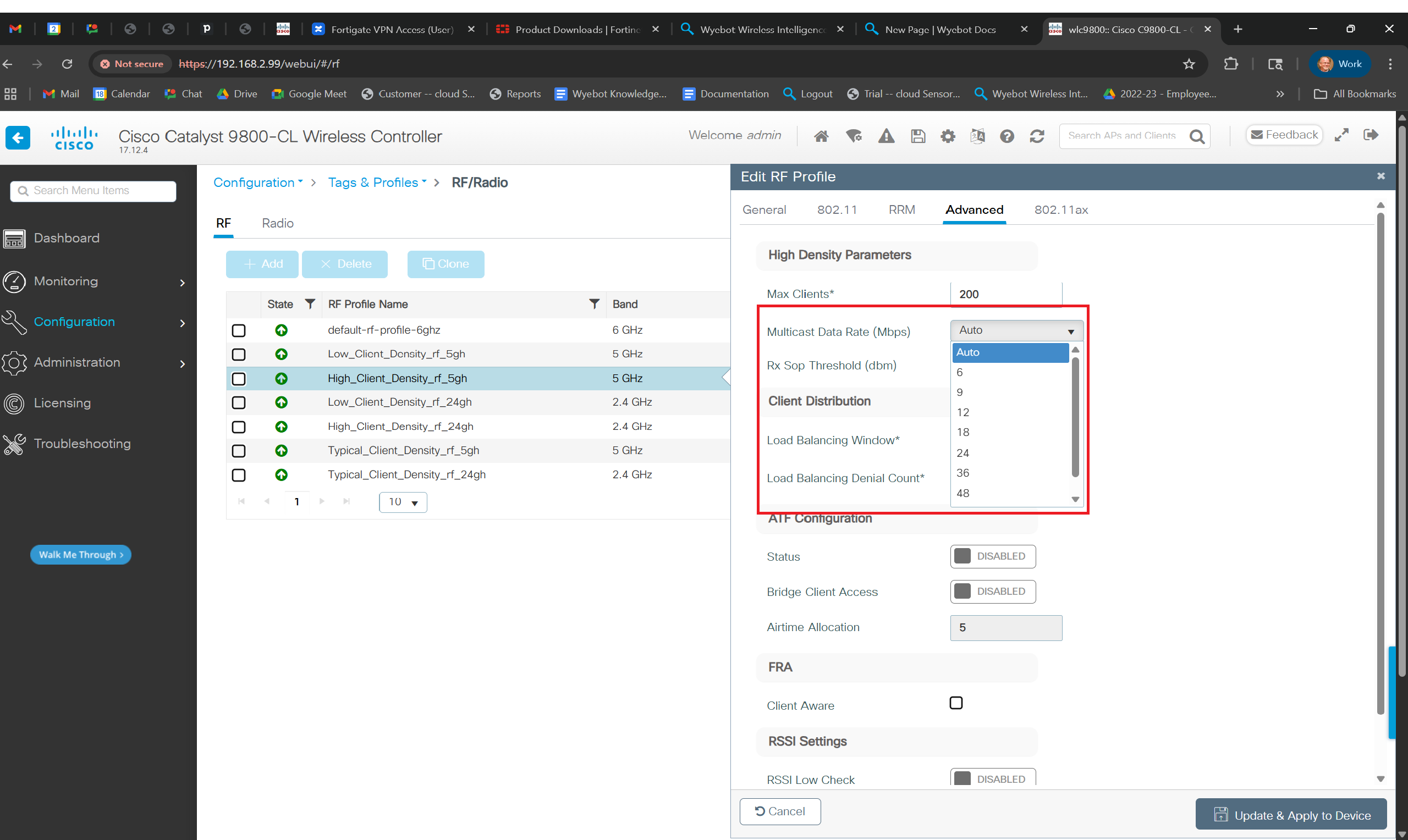This screenshot has width=1408, height=840.
Task: Check the Low_Client_Density_rf_5gh row checkbox
Action: (x=239, y=355)
